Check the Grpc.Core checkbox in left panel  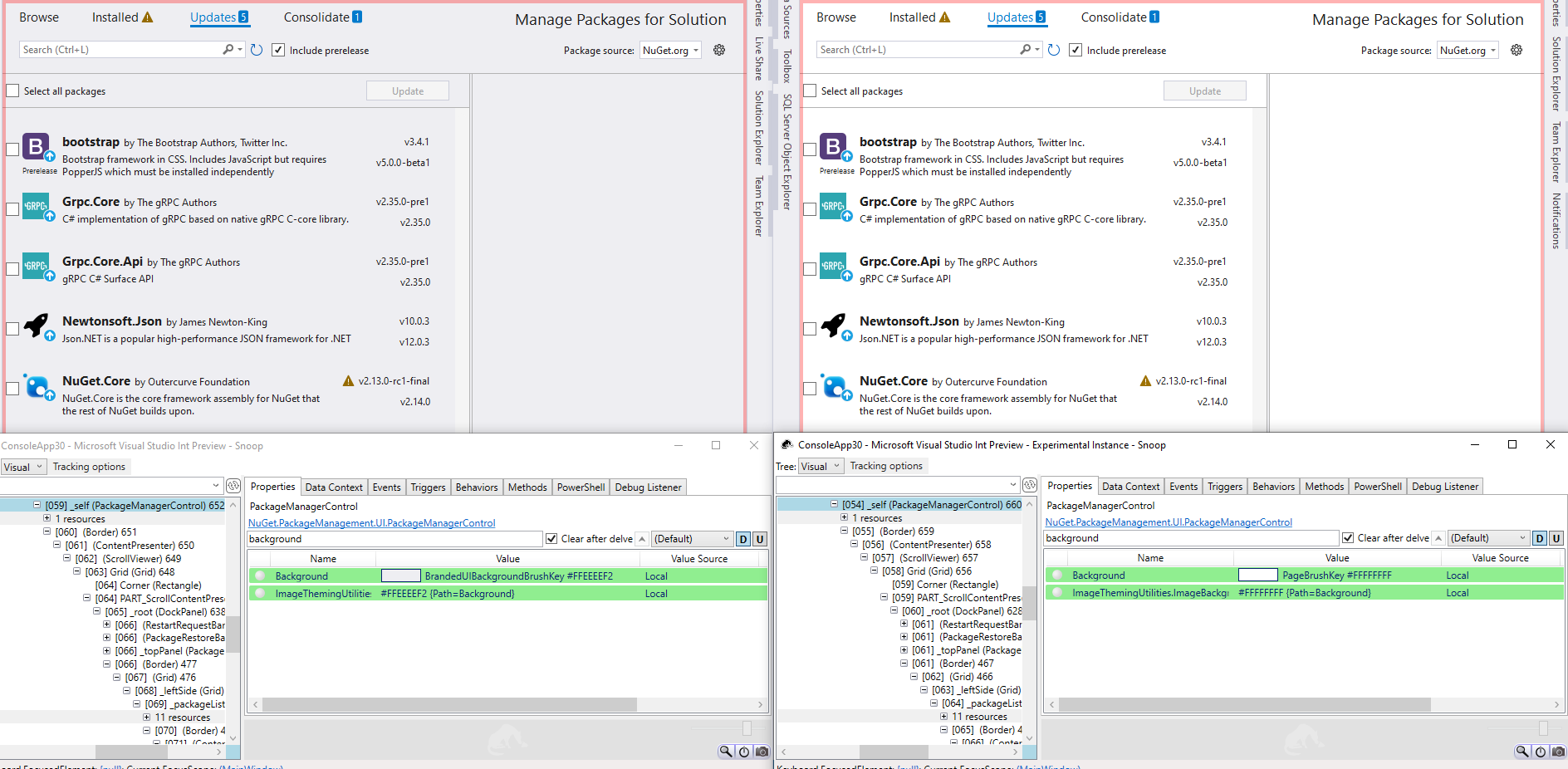12,209
